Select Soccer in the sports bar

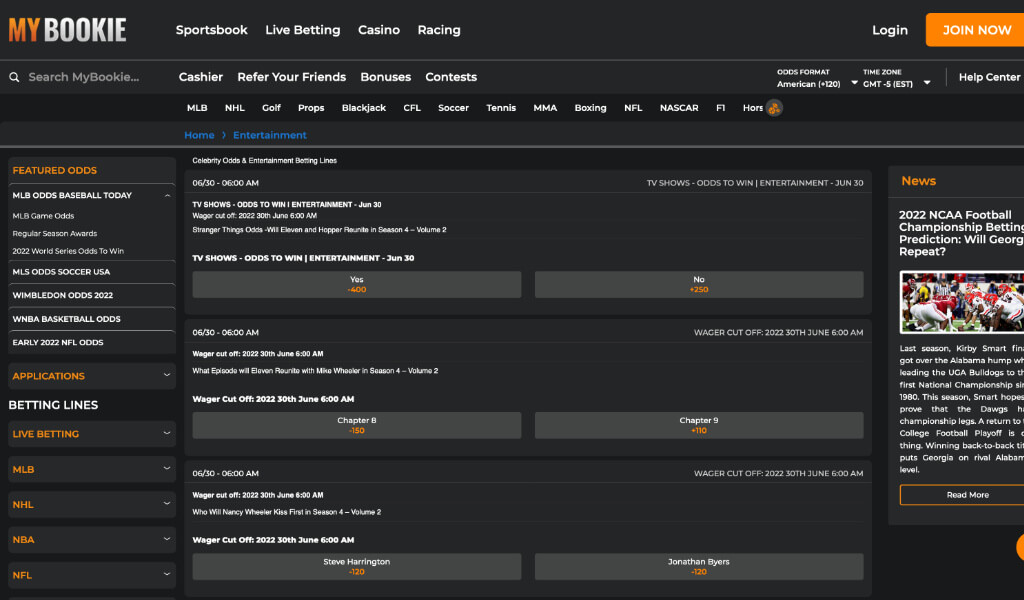(453, 108)
